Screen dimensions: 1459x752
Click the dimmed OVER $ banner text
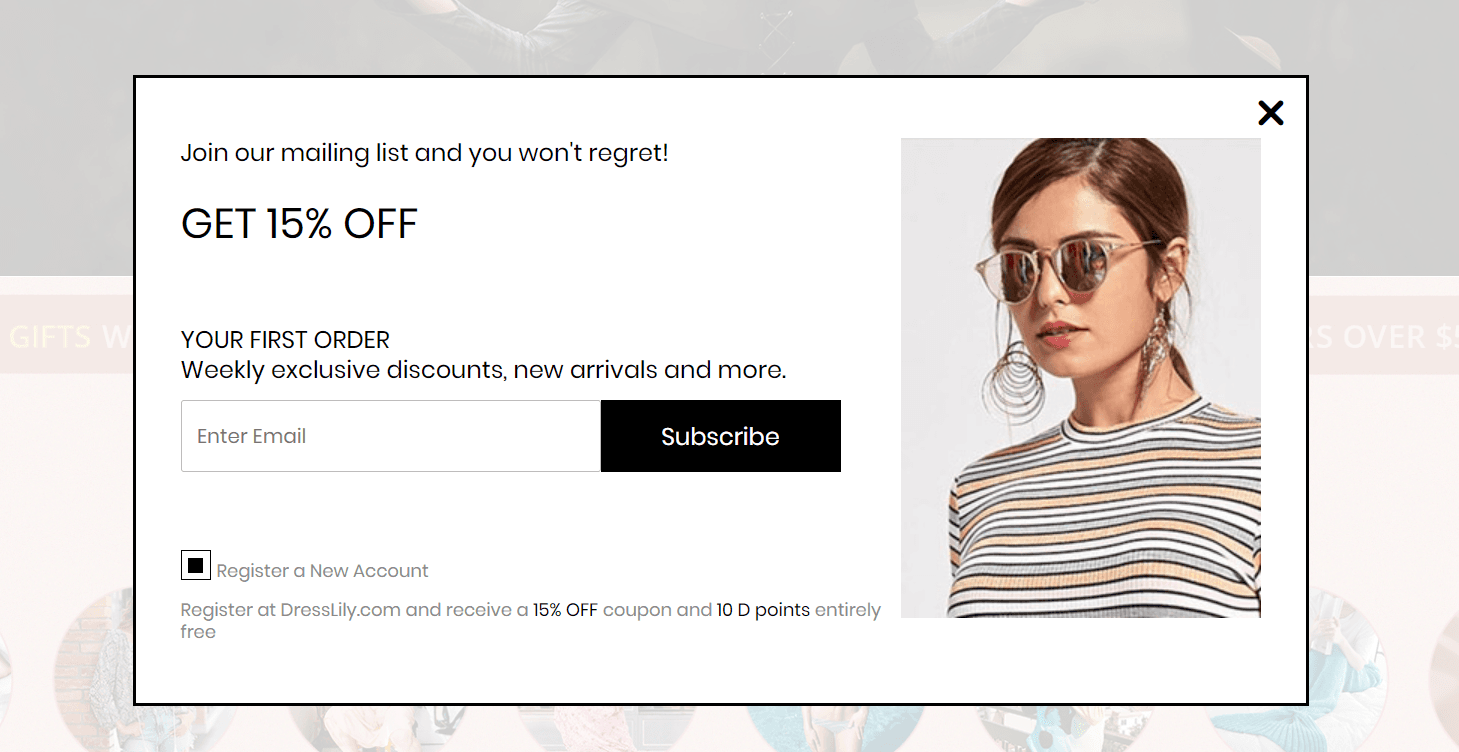pos(1384,337)
